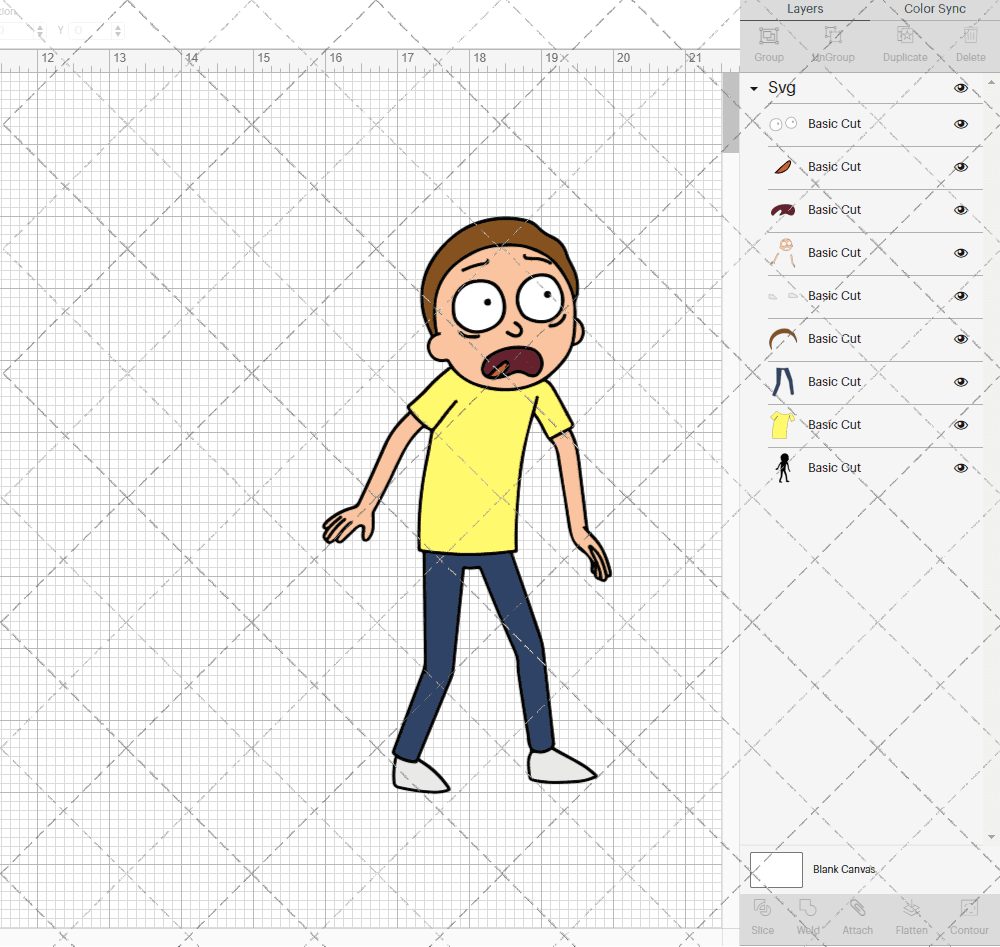Select the skin-tone body layer thumbnail
Image resolution: width=1000 pixels, height=947 pixels.
point(783,253)
